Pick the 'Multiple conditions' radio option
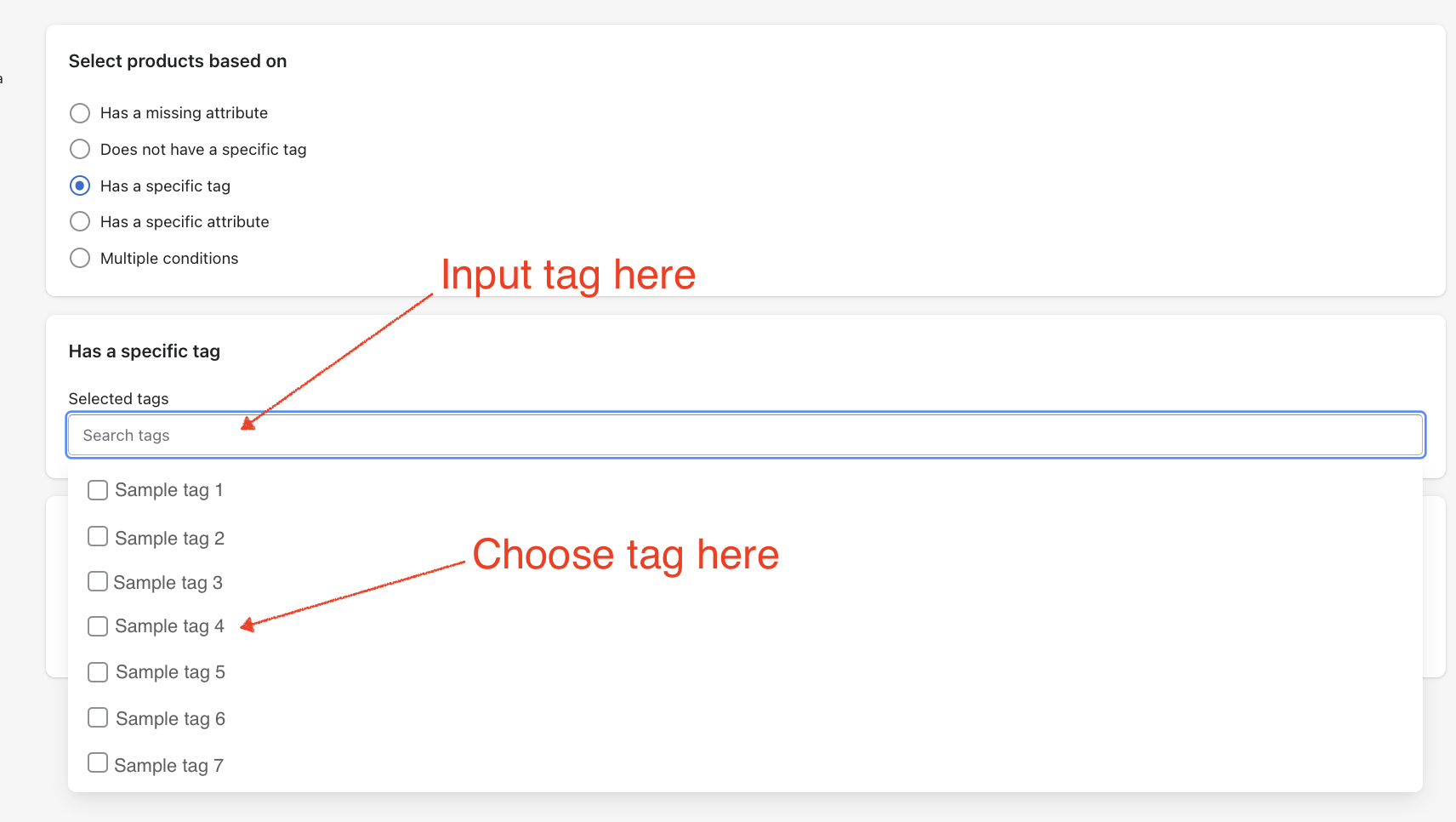 [x=80, y=258]
